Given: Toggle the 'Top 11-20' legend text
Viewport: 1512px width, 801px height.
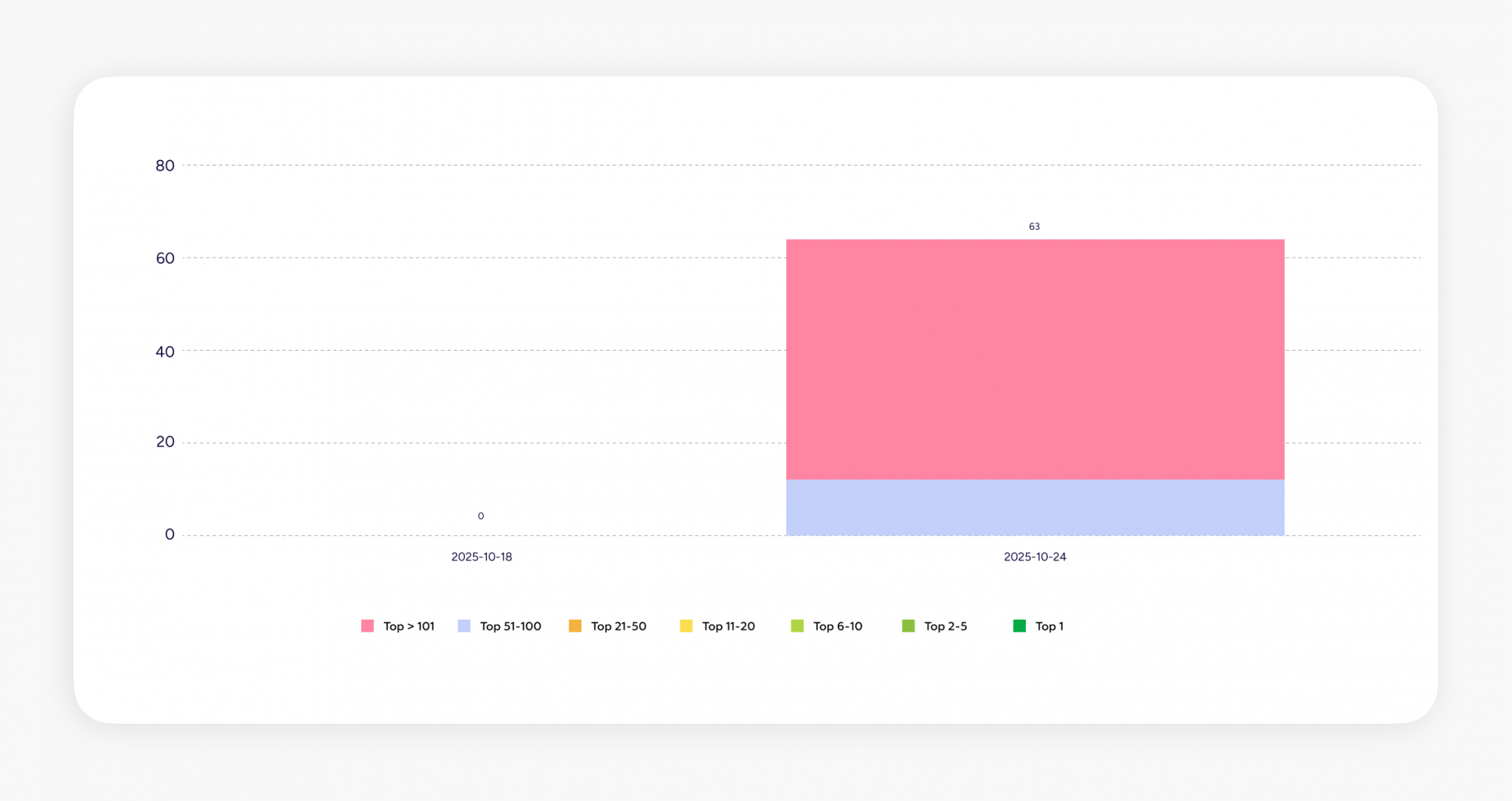Looking at the screenshot, I should 728,626.
